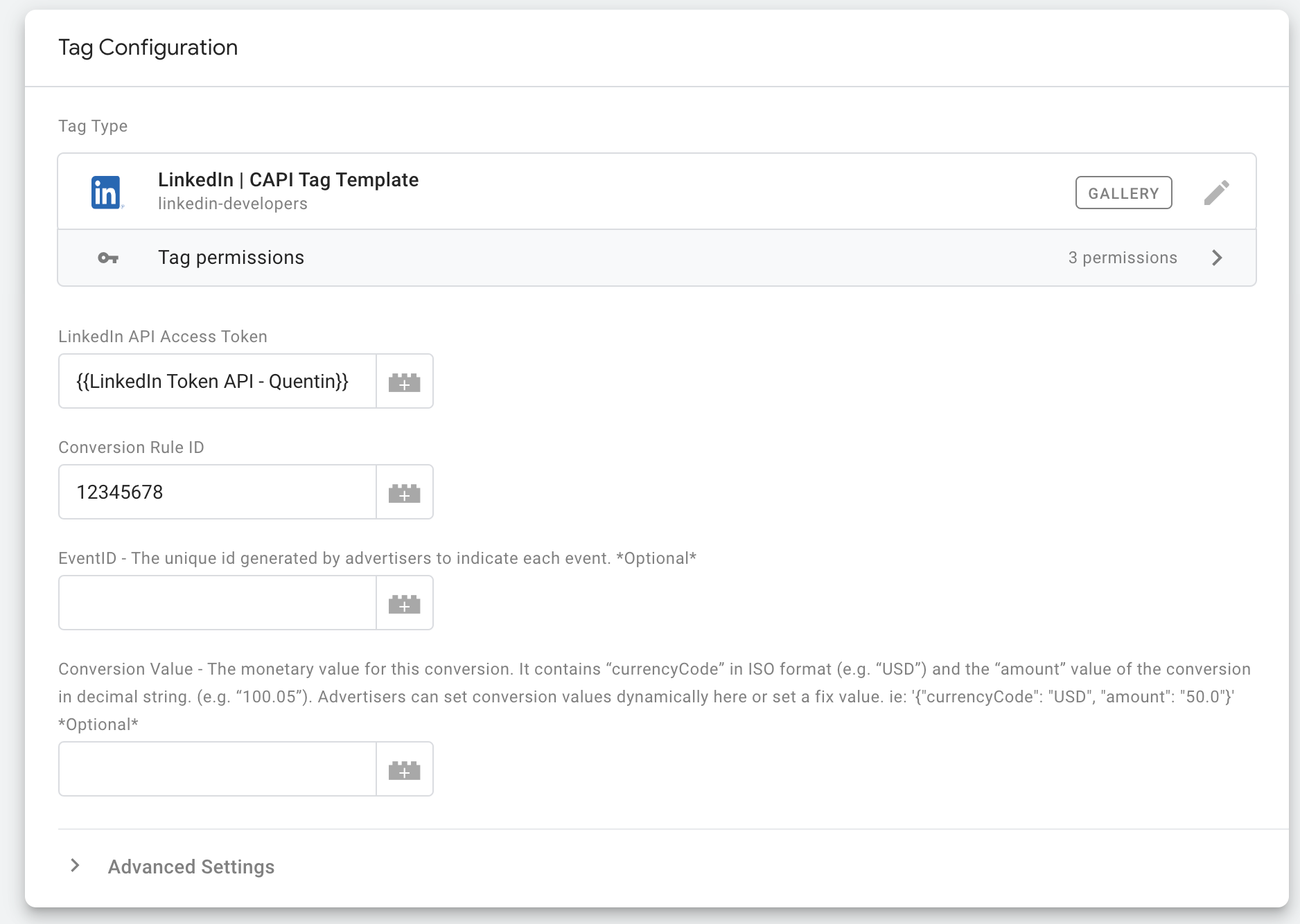The width and height of the screenshot is (1300, 924).
Task: Click the key icon beside Tag permissions
Action: [107, 258]
